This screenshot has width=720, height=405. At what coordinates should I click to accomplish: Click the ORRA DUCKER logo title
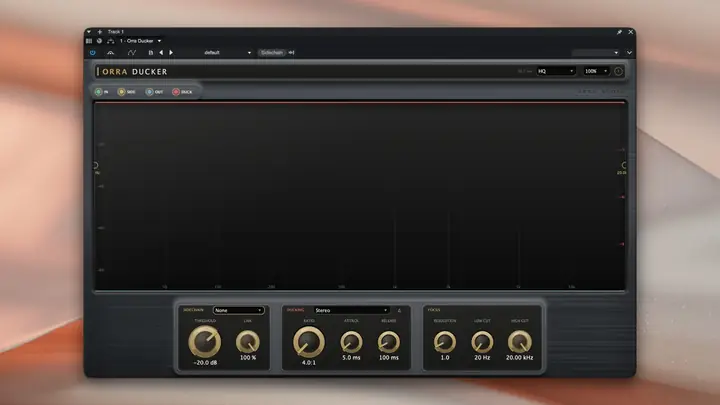coord(134,72)
